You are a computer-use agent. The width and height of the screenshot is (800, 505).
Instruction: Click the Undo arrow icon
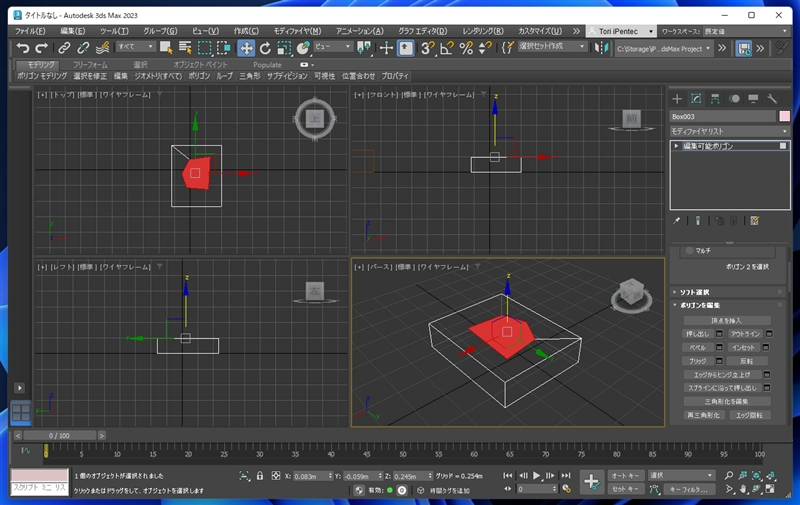pyautogui.click(x=23, y=48)
